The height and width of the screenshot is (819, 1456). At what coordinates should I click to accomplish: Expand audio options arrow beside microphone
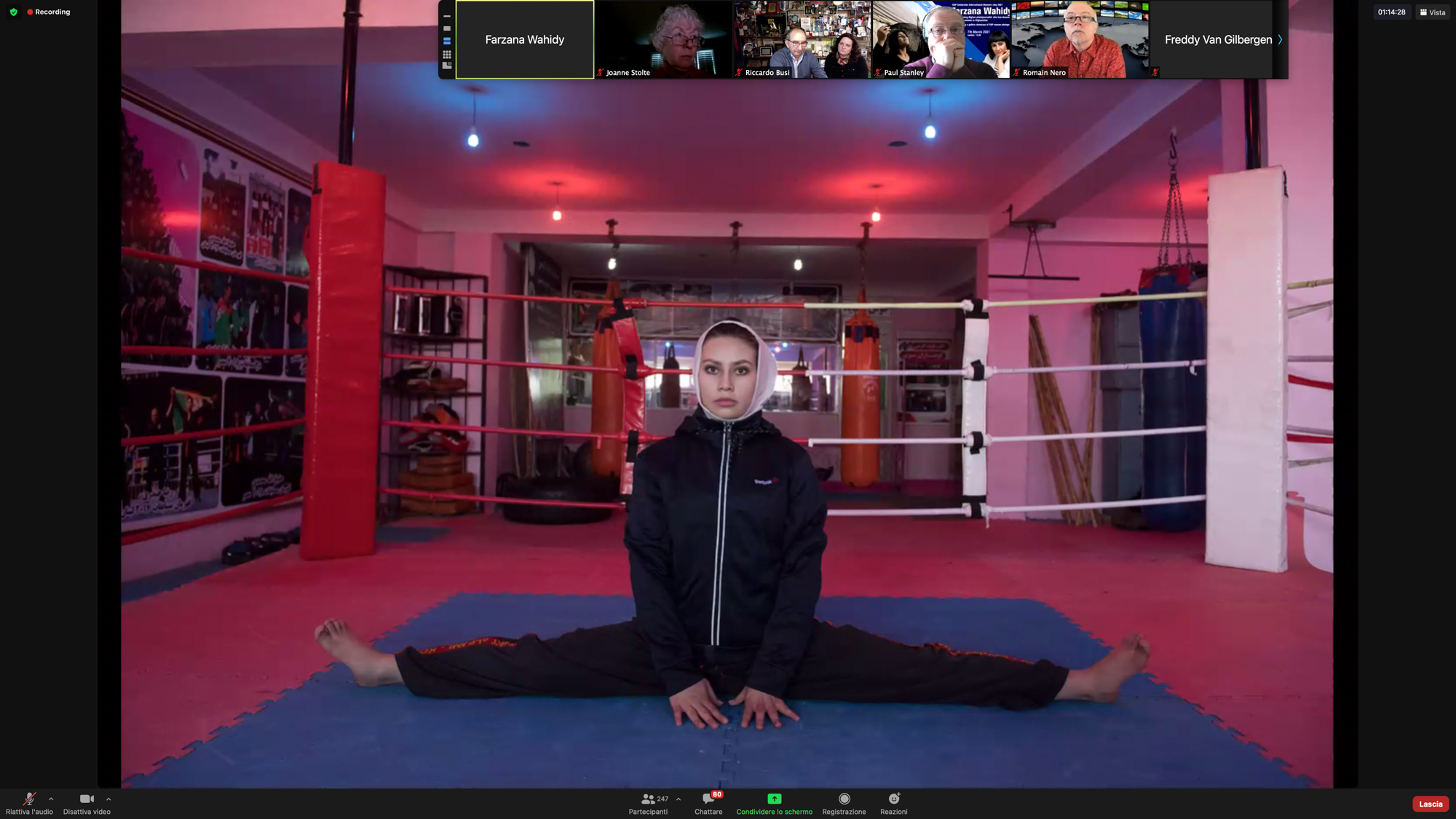[51, 799]
